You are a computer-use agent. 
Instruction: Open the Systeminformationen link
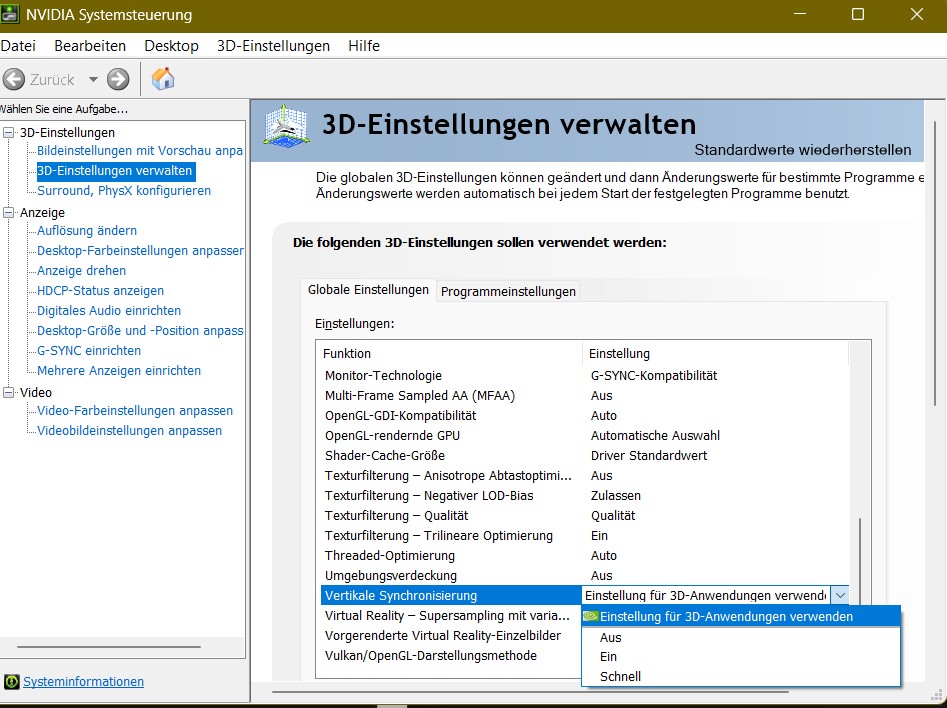[83, 682]
